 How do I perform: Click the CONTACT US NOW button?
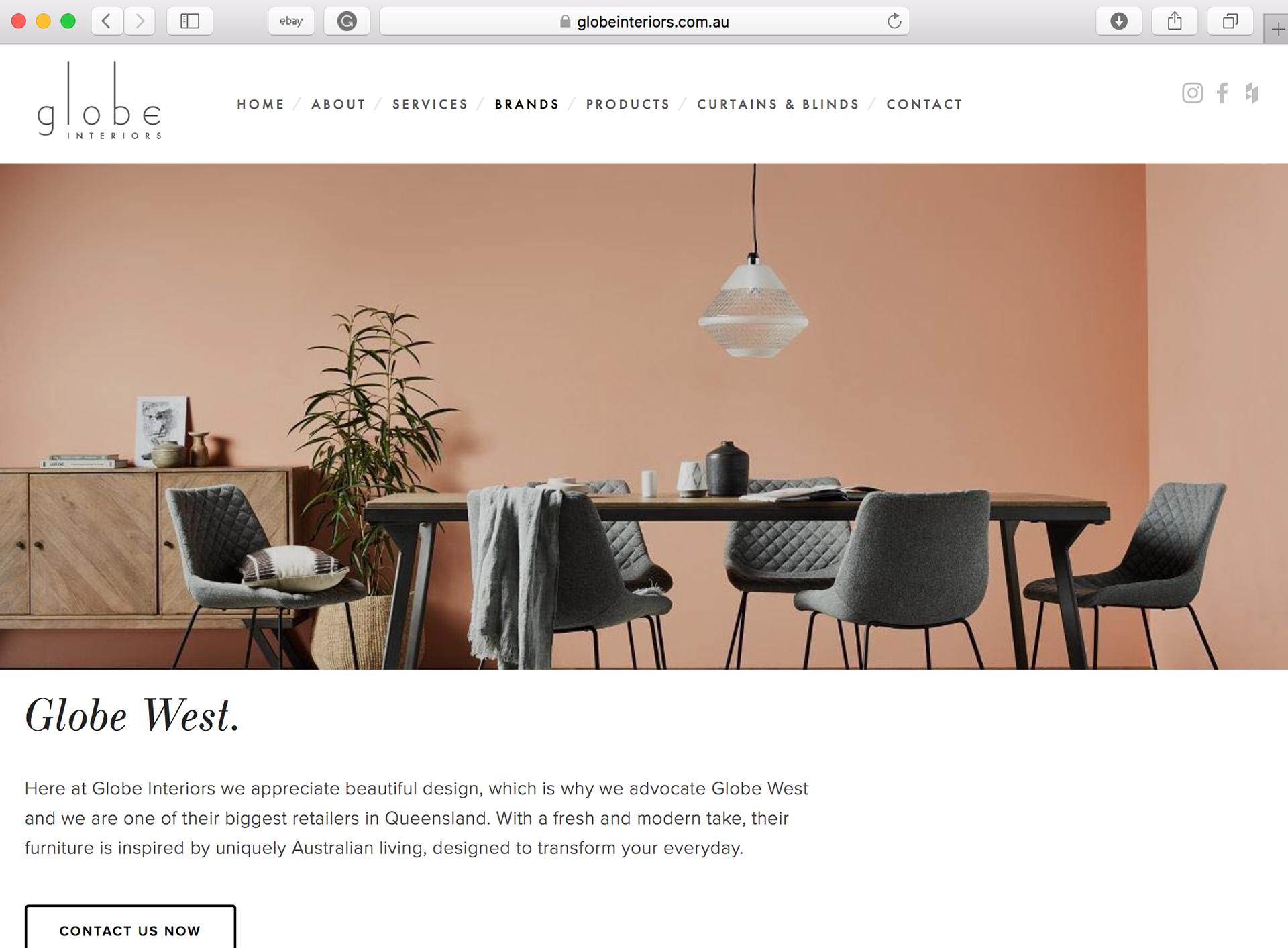tap(130, 929)
